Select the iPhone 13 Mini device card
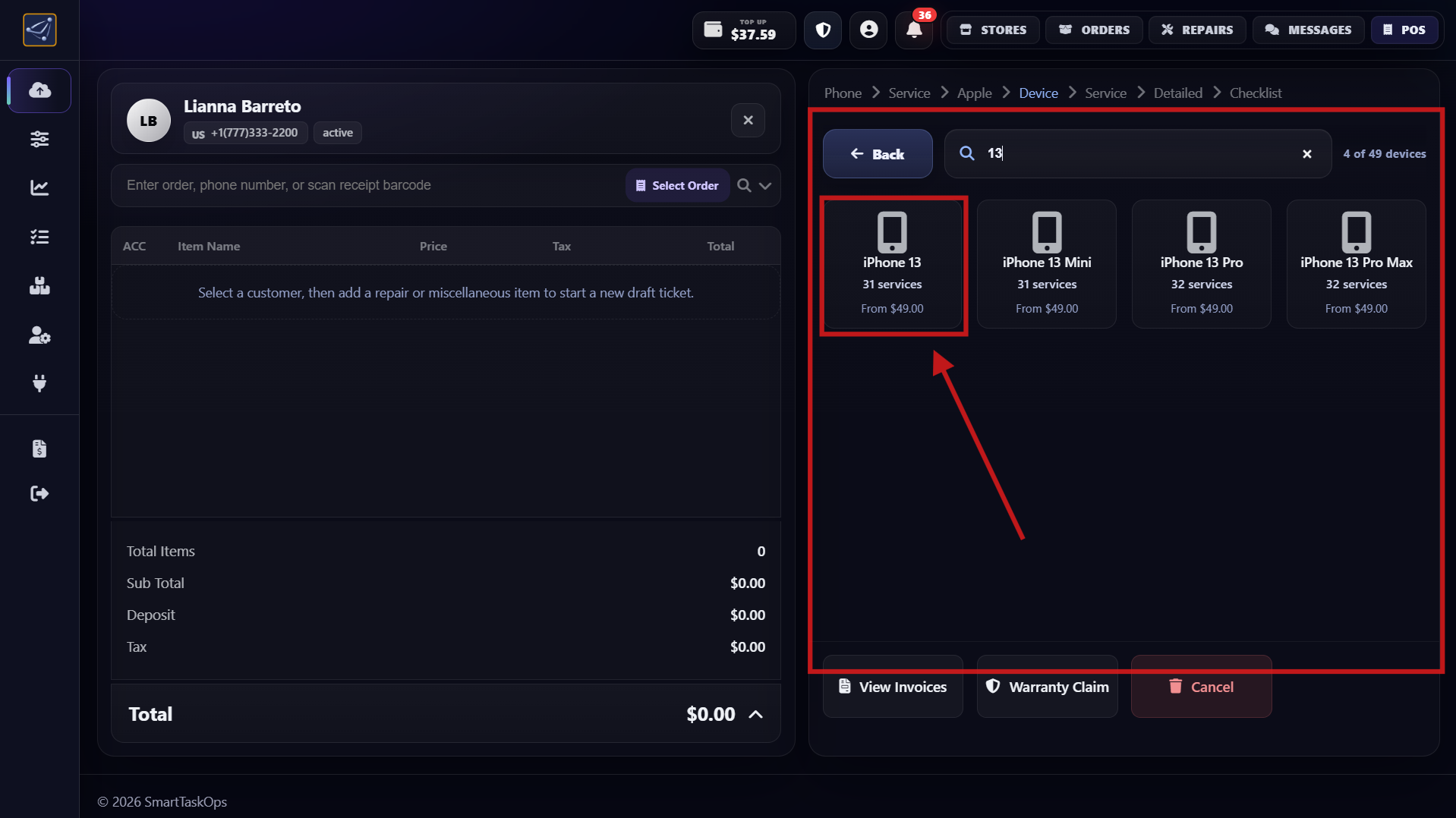 click(1047, 264)
